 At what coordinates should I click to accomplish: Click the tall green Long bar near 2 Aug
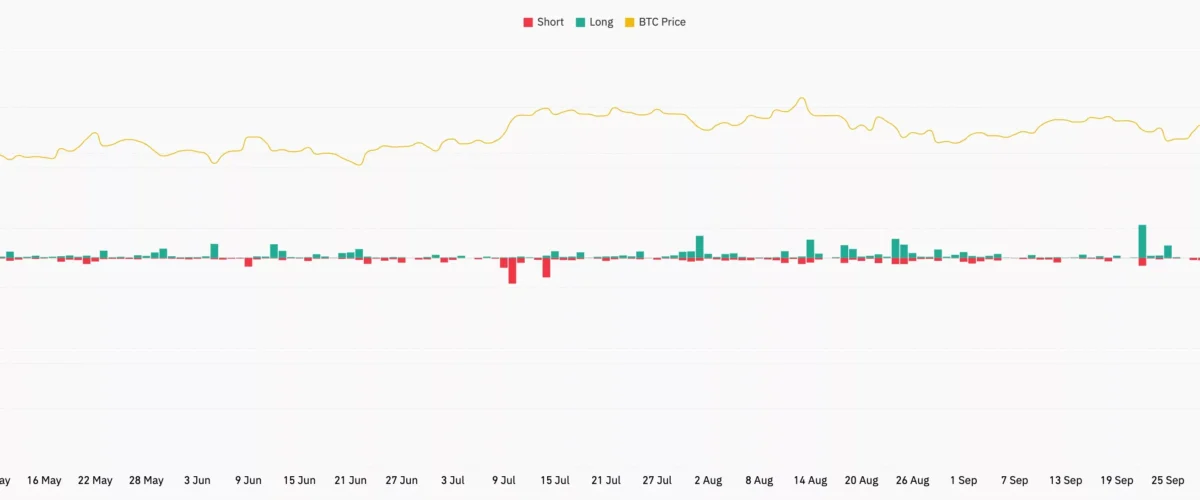[700, 246]
